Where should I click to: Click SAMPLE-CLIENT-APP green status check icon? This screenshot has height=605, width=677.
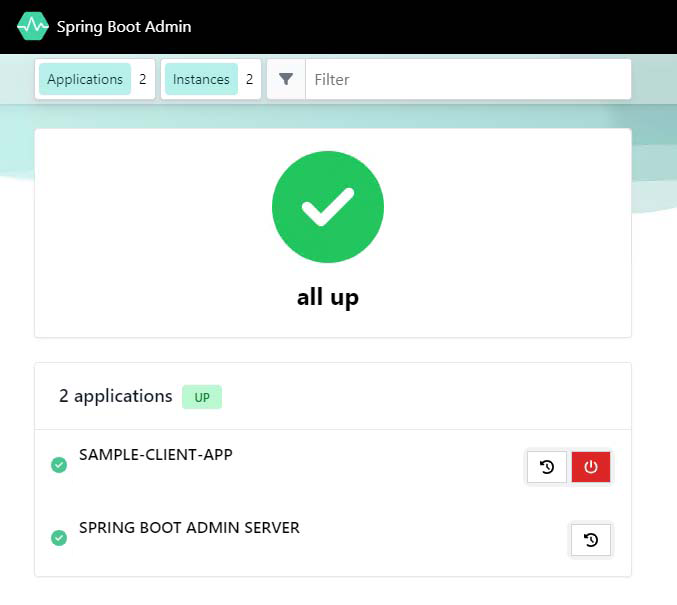(x=59, y=465)
